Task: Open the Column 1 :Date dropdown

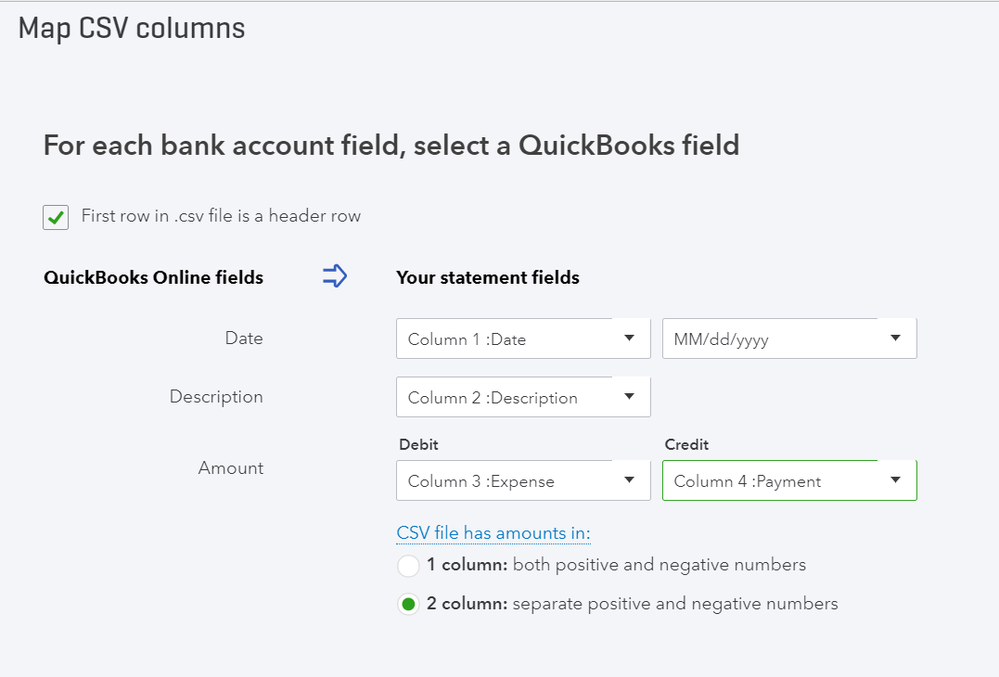Action: click(x=523, y=339)
